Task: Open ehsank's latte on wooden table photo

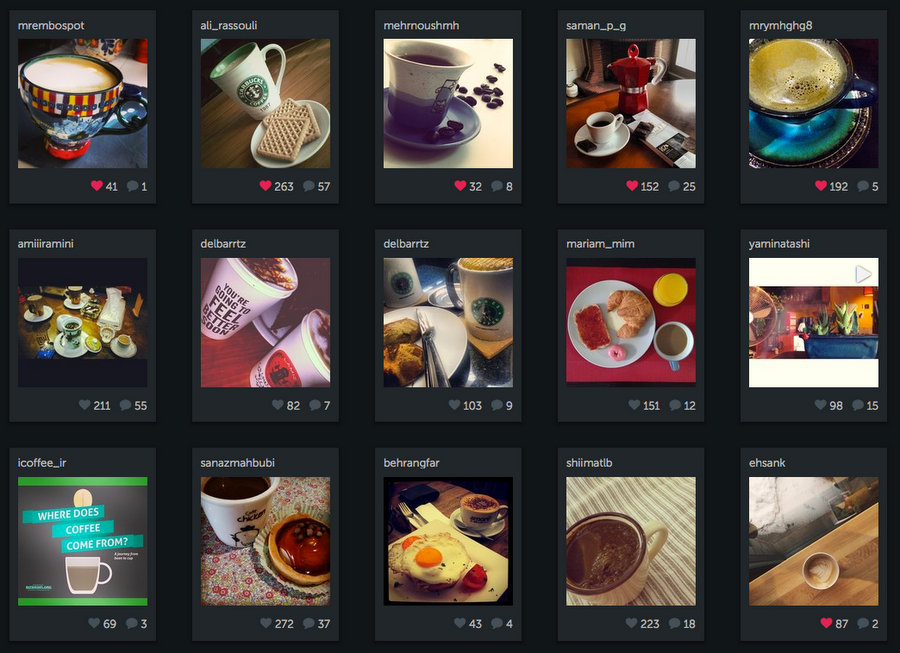Action: click(813, 541)
